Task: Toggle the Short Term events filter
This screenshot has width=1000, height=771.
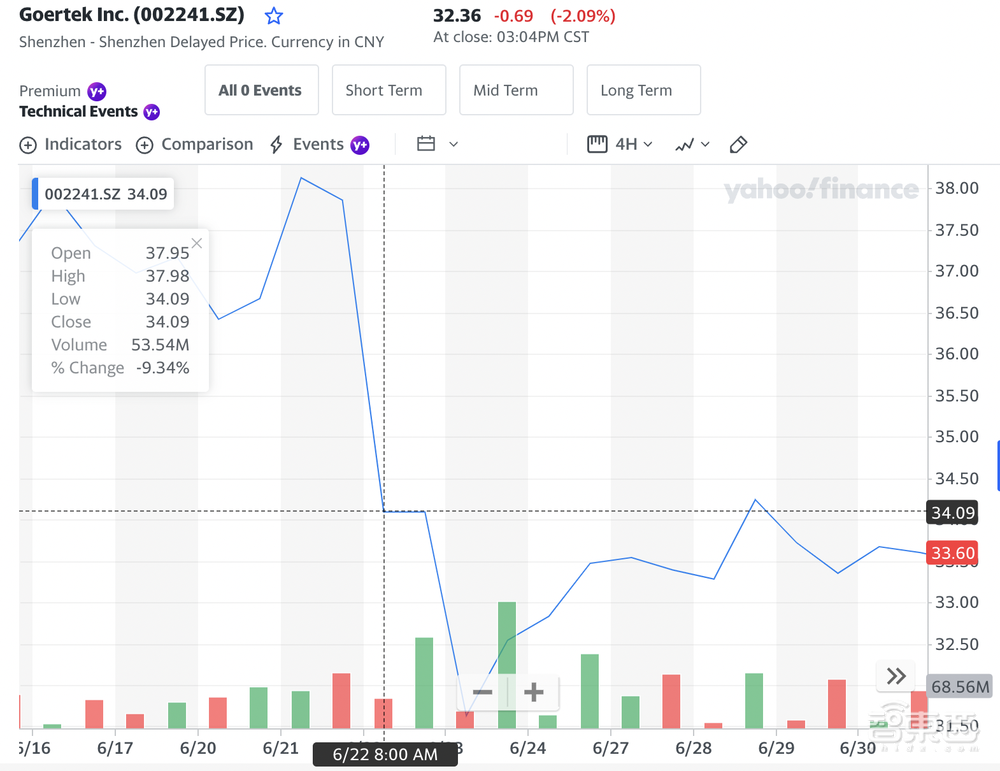Action: [384, 90]
